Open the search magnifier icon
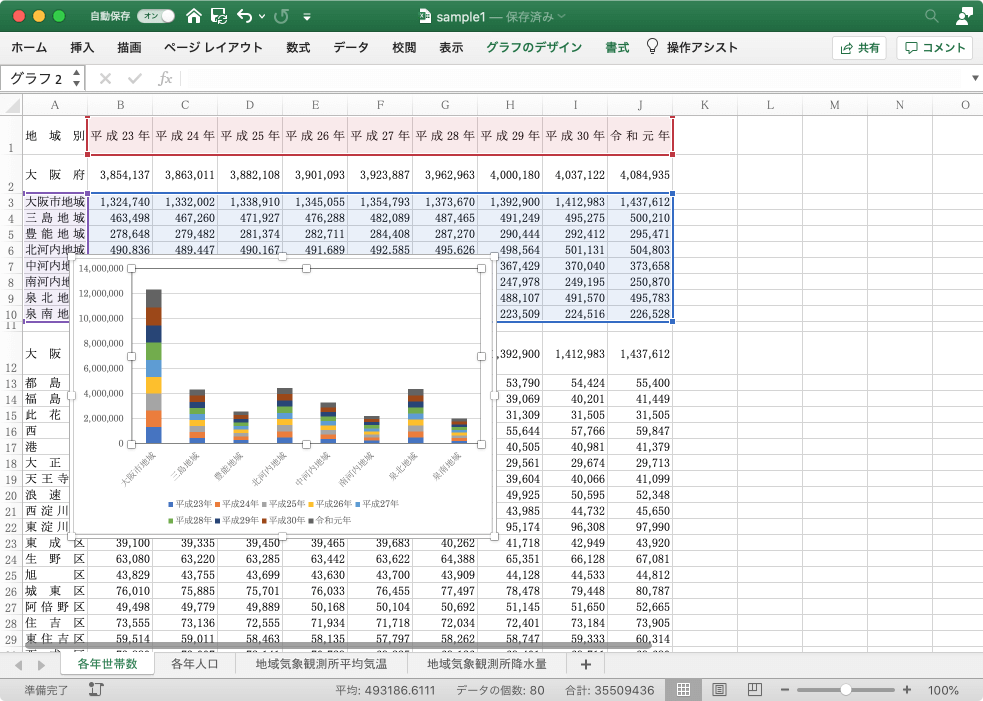 click(932, 16)
